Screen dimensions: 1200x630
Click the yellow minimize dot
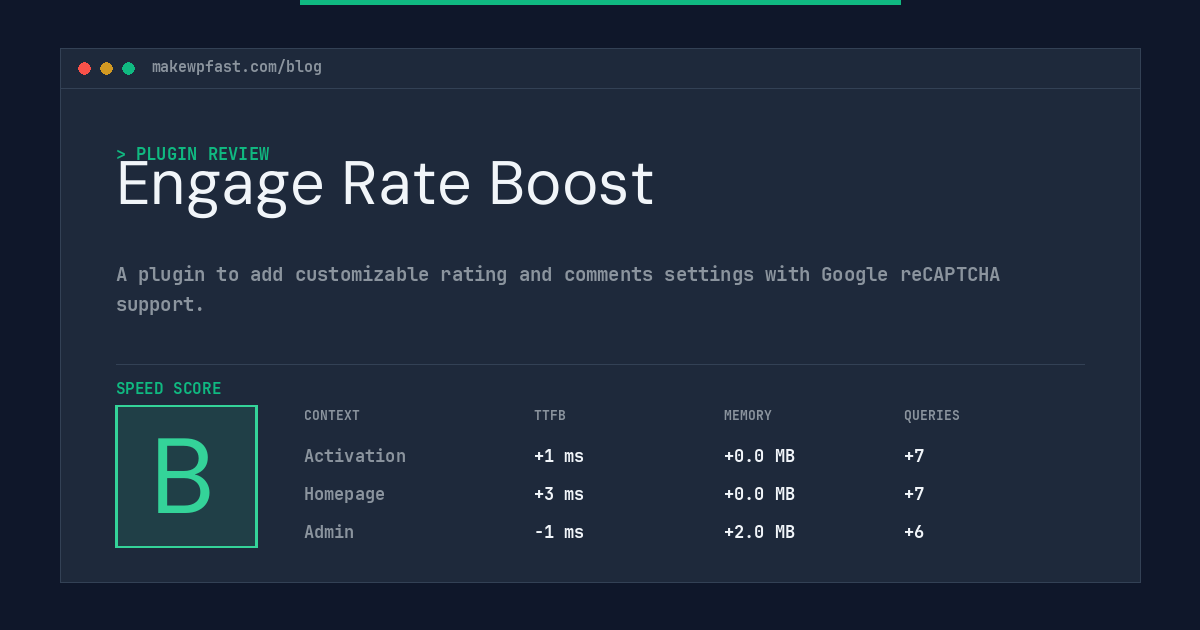pos(106,68)
